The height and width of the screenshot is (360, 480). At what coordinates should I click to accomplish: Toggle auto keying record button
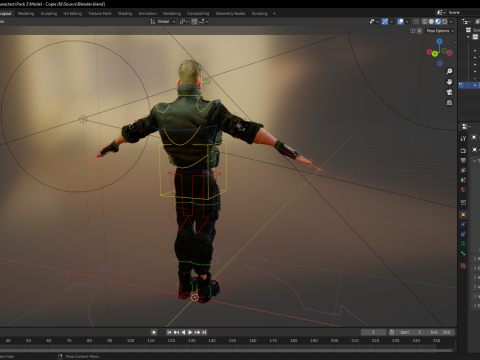(x=154, y=332)
